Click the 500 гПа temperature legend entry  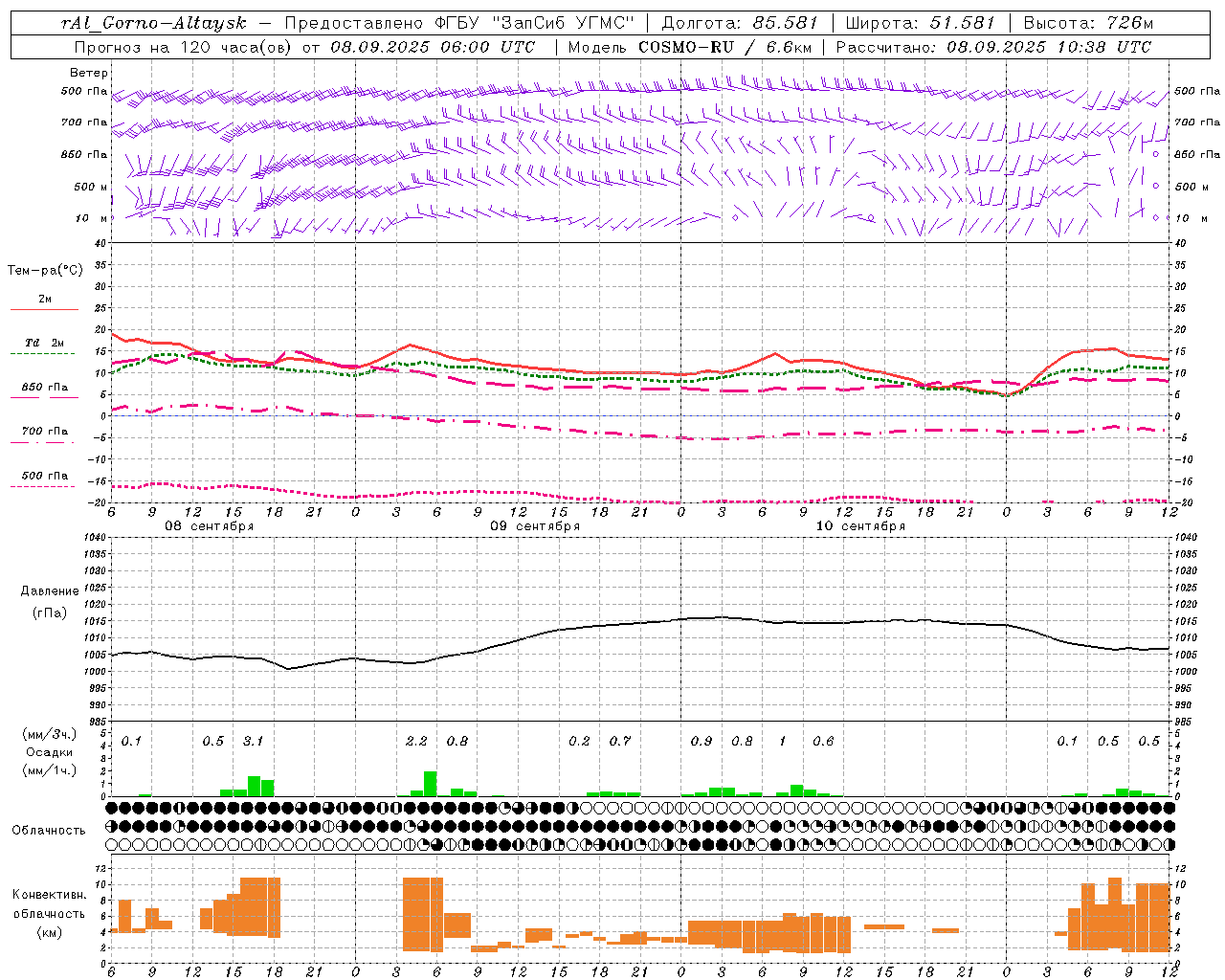tap(44, 480)
